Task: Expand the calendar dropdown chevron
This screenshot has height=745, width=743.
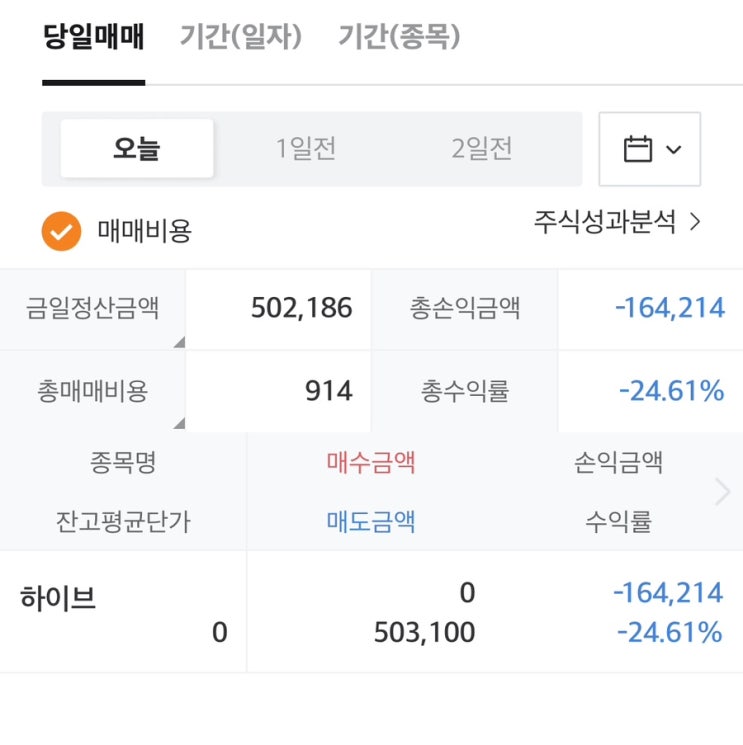Action: pos(673,150)
